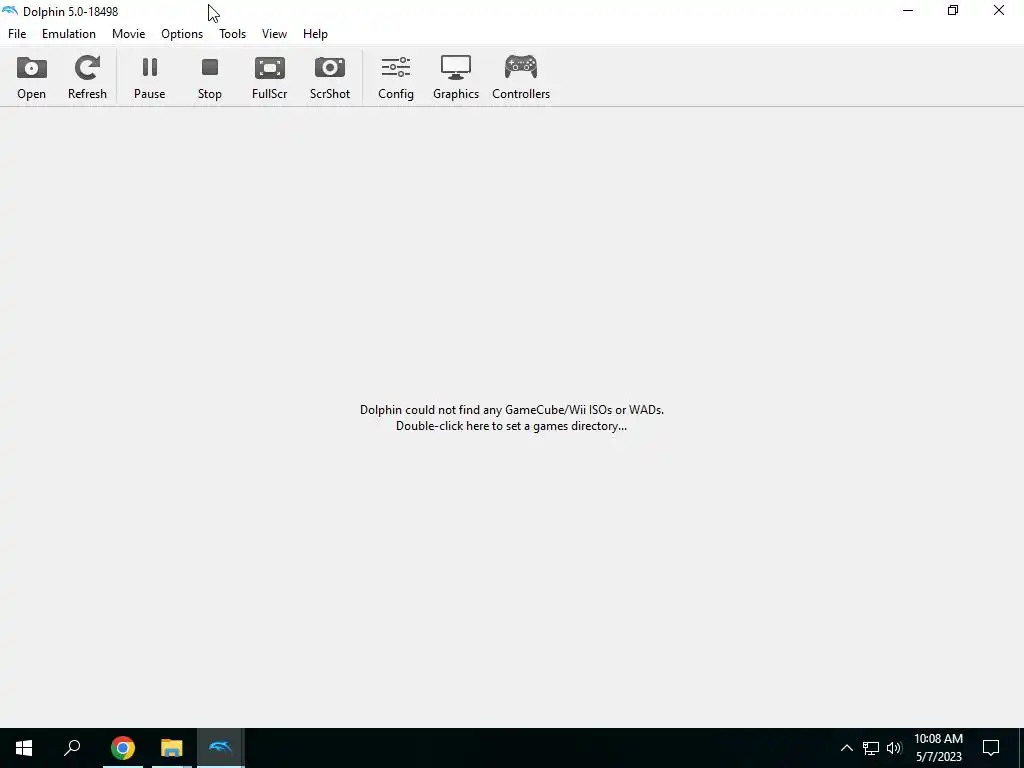
Task: Open the Movie menu
Action: (129, 34)
